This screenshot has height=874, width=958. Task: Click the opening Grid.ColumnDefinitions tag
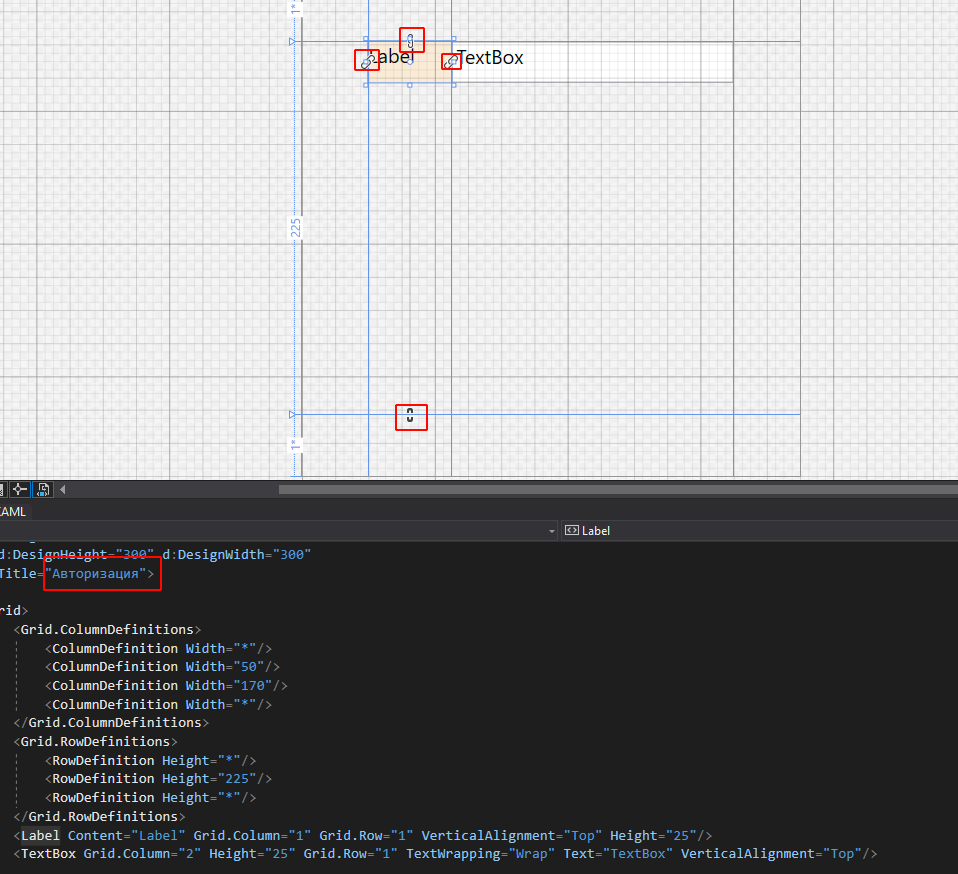tap(108, 629)
